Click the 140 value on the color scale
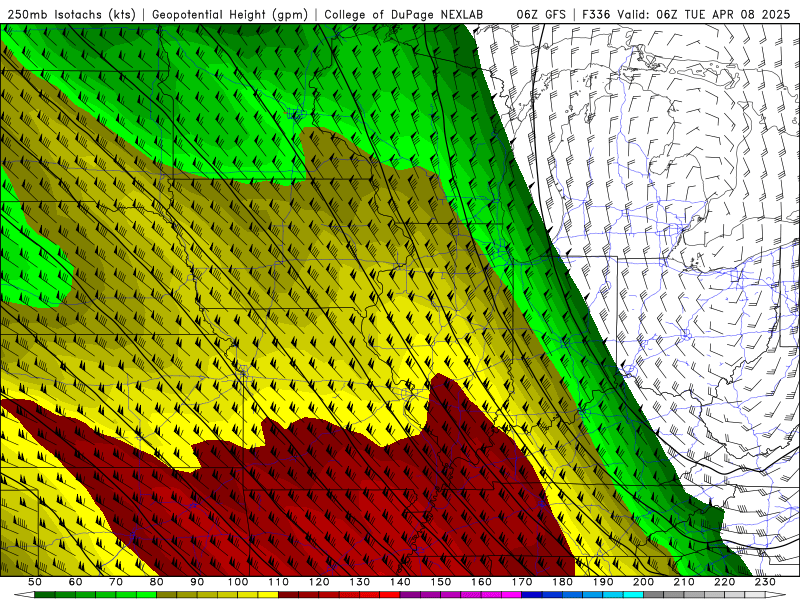This screenshot has width=800, height=600. point(400,582)
